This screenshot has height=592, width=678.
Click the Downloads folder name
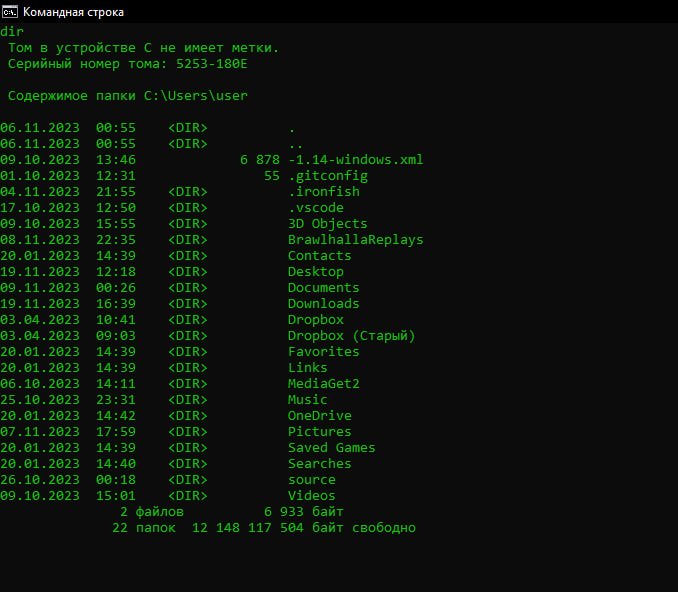pyautogui.click(x=323, y=304)
